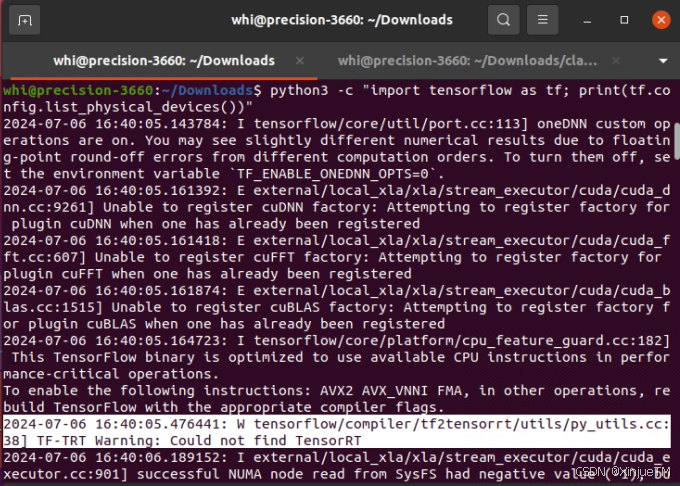Click the window title text in header bar
Image resolution: width=680 pixels, height=486 pixels.
[x=342, y=20]
